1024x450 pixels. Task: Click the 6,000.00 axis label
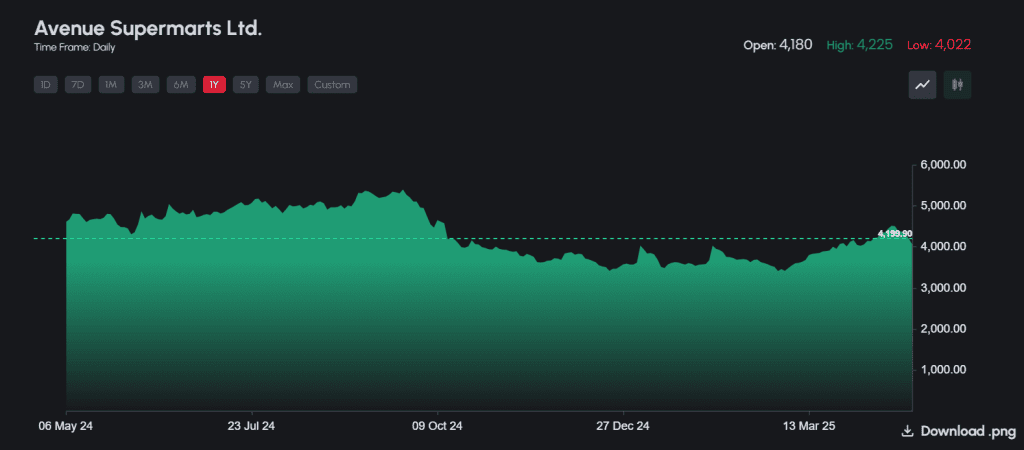(942, 165)
